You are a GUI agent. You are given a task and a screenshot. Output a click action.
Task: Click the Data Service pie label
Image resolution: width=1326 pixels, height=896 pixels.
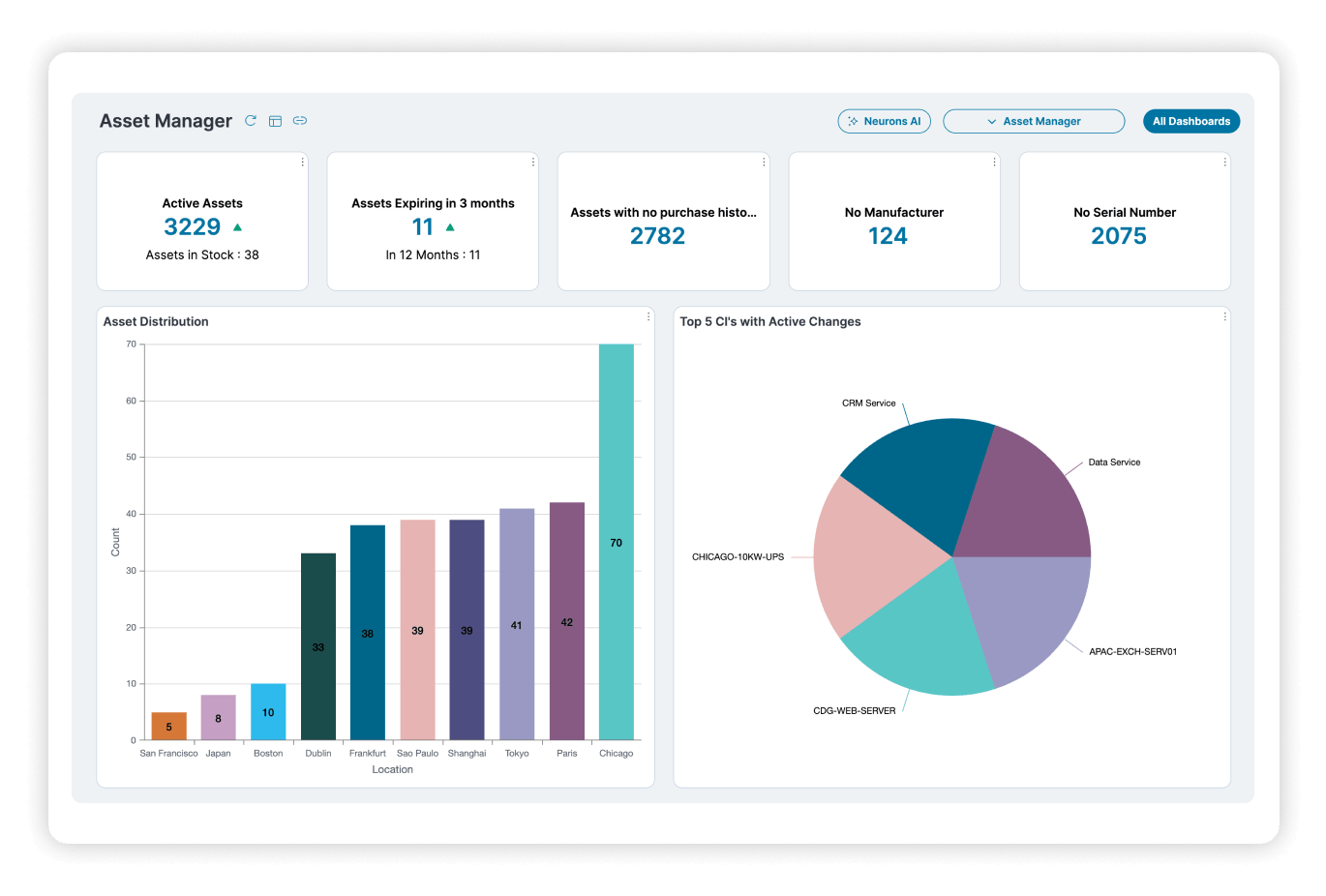1114,463
